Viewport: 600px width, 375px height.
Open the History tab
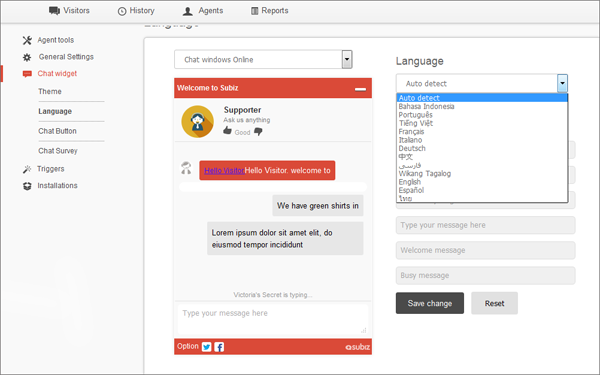tap(136, 11)
